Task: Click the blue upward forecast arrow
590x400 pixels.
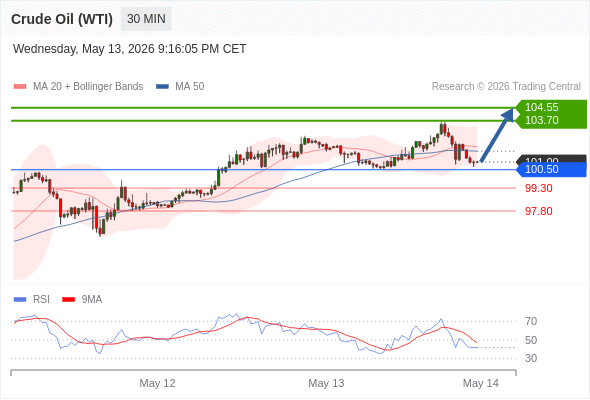Action: (x=497, y=135)
